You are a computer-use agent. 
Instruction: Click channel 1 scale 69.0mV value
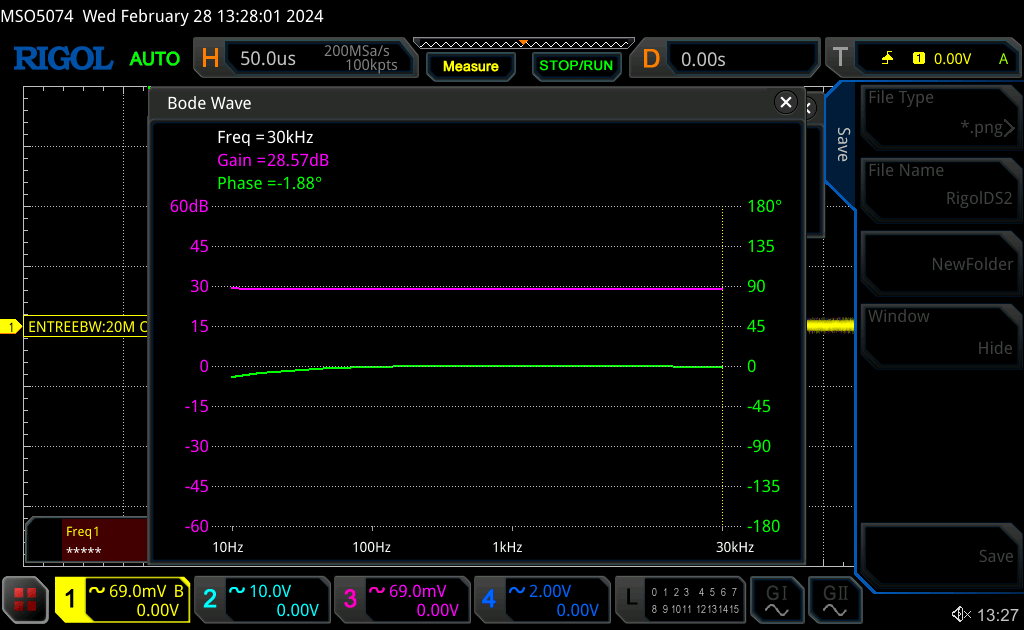[138, 591]
